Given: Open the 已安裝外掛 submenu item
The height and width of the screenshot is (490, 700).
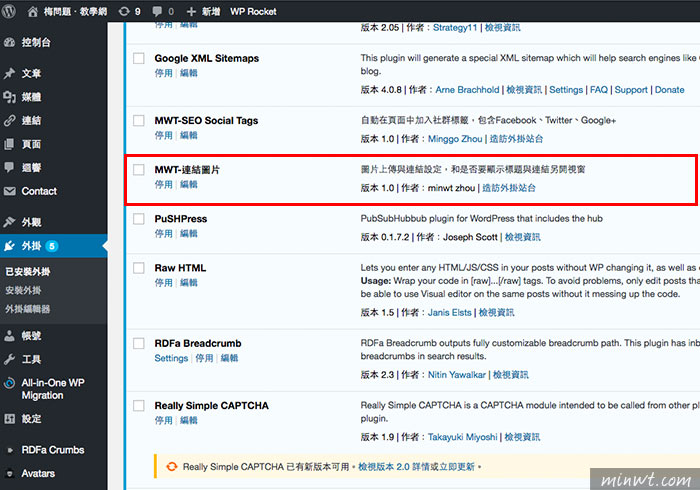Looking at the screenshot, I should click(x=28, y=272).
